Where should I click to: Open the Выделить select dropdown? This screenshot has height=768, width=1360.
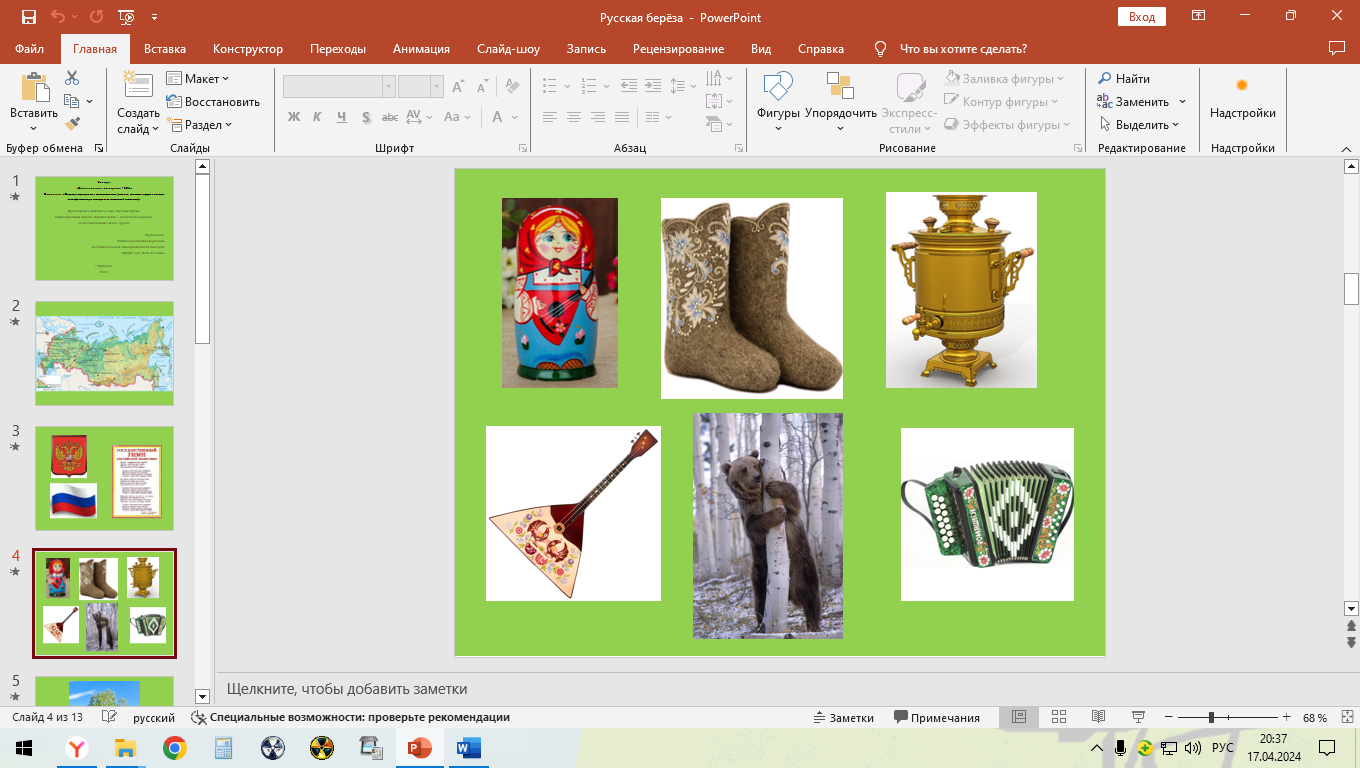[1140, 125]
